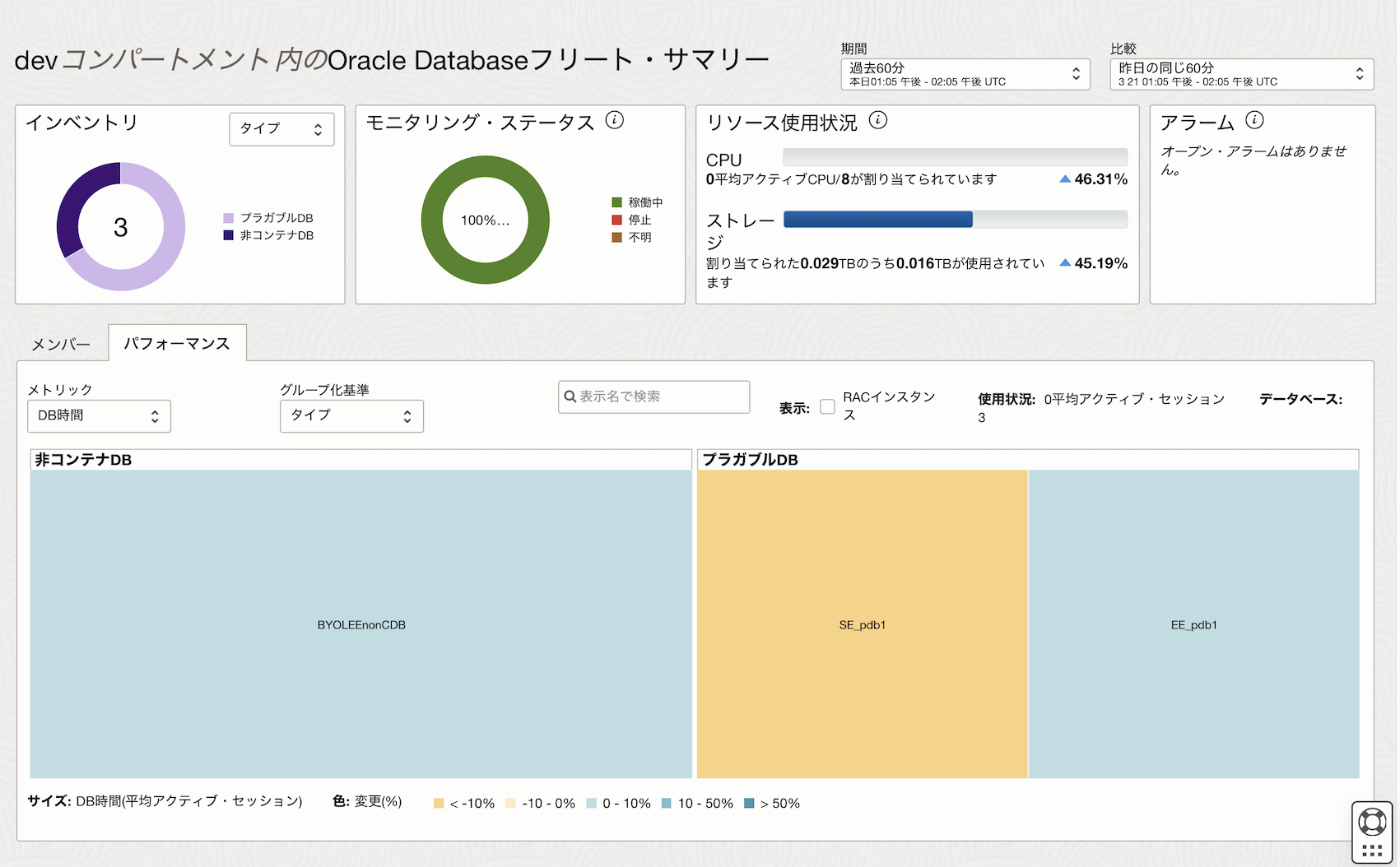Select the BYOLEEnonCDB treemap tile
1400x867 pixels.
click(x=361, y=624)
